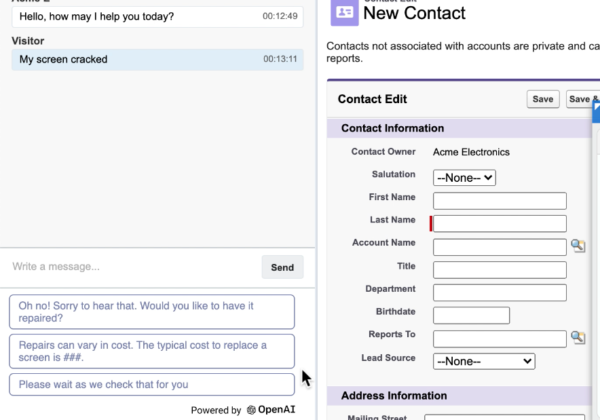
Task: Select the "Would you like to have it repaired?" suggestion
Action: pyautogui.click(x=152, y=312)
